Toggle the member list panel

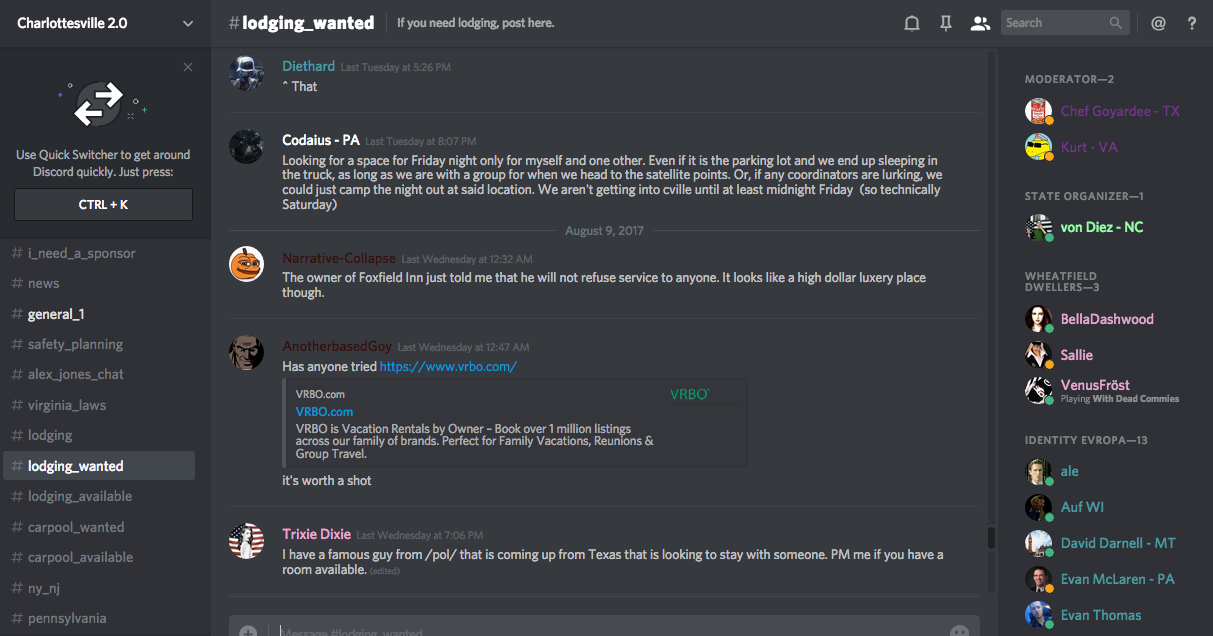coord(980,23)
